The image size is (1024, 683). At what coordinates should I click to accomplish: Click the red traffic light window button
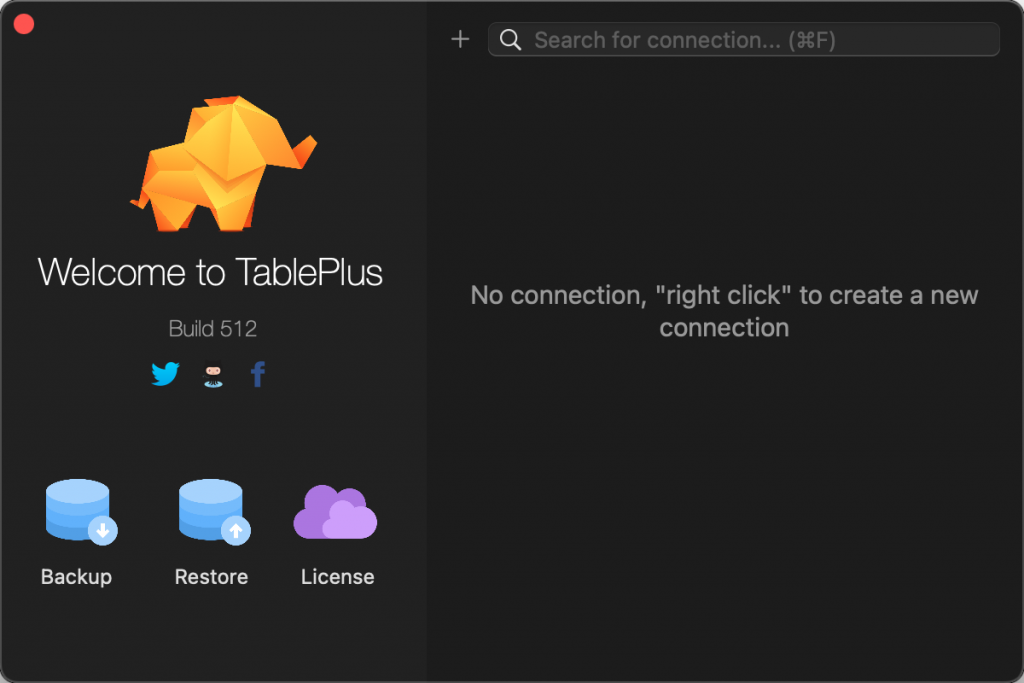pos(23,23)
